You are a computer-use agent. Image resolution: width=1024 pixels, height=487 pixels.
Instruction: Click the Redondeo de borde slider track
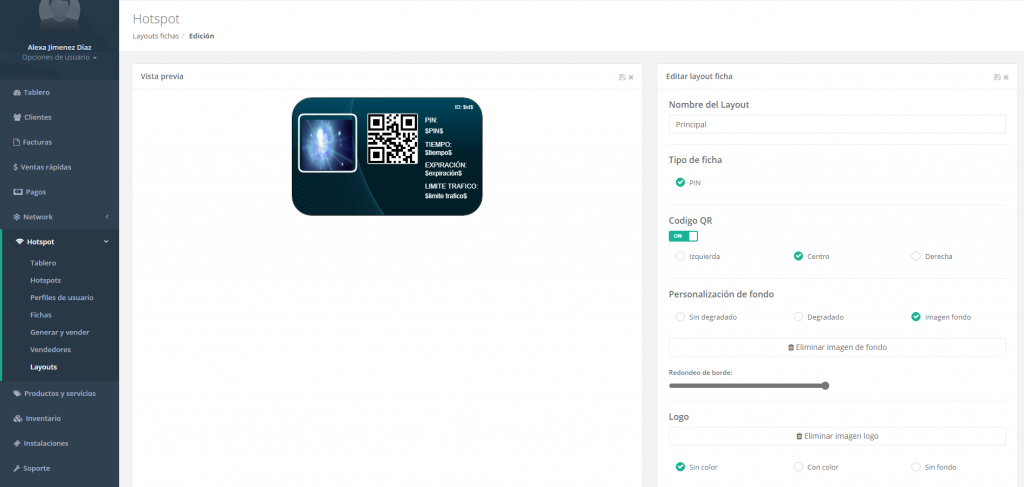coord(748,386)
